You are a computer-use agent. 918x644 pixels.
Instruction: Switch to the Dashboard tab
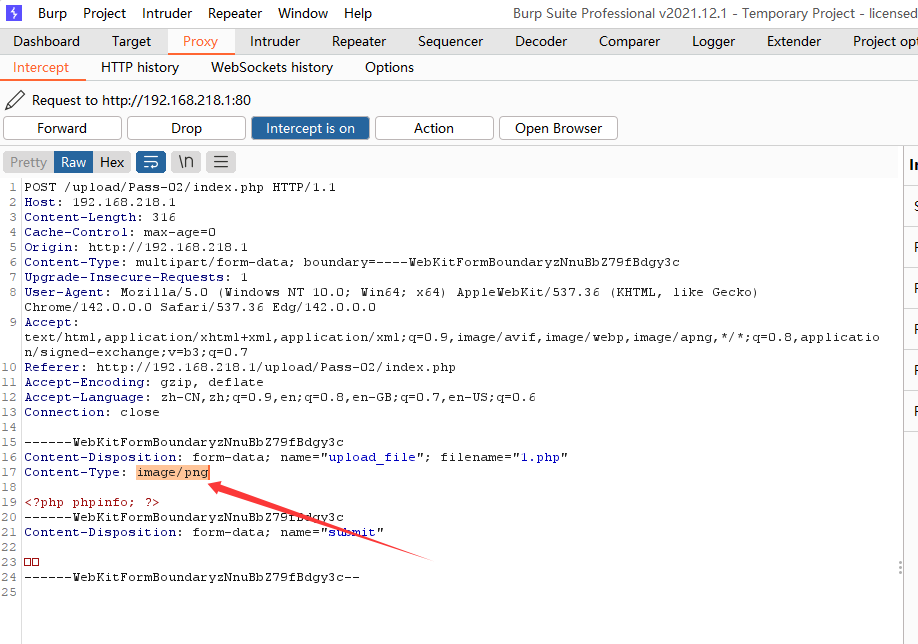tap(46, 42)
